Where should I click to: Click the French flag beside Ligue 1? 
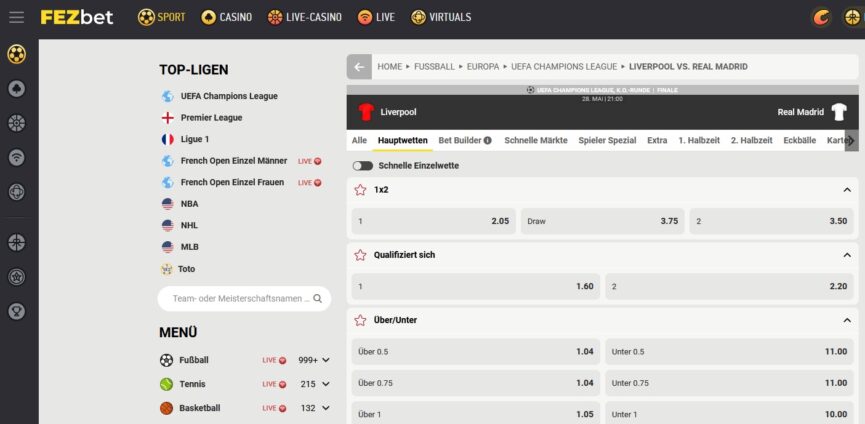(x=168, y=139)
